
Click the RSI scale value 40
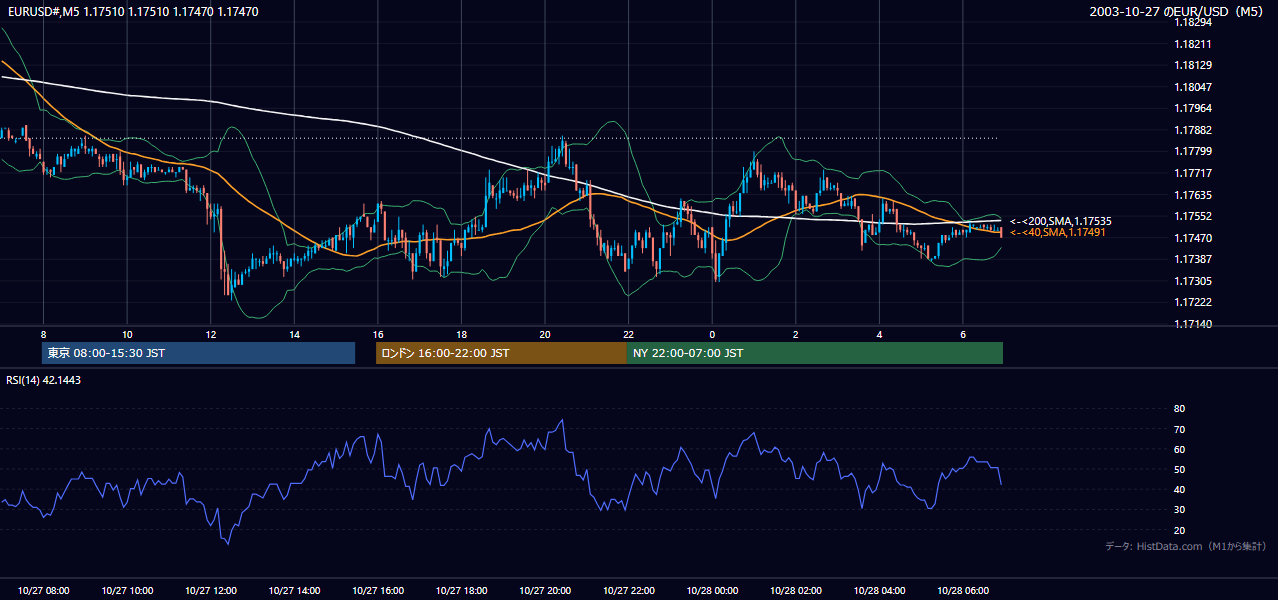(1179, 489)
